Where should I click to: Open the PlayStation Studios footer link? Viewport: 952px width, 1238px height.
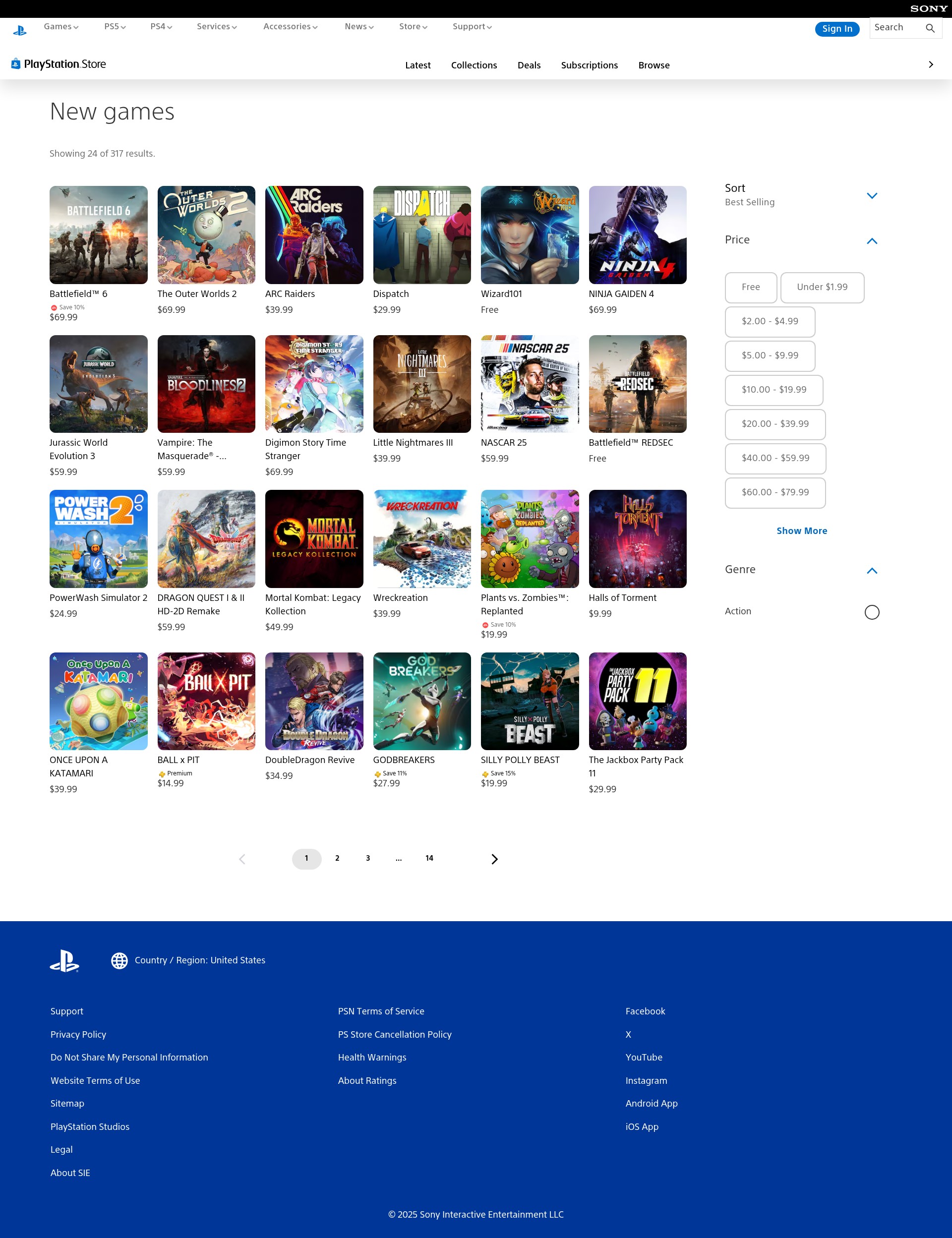click(90, 1127)
